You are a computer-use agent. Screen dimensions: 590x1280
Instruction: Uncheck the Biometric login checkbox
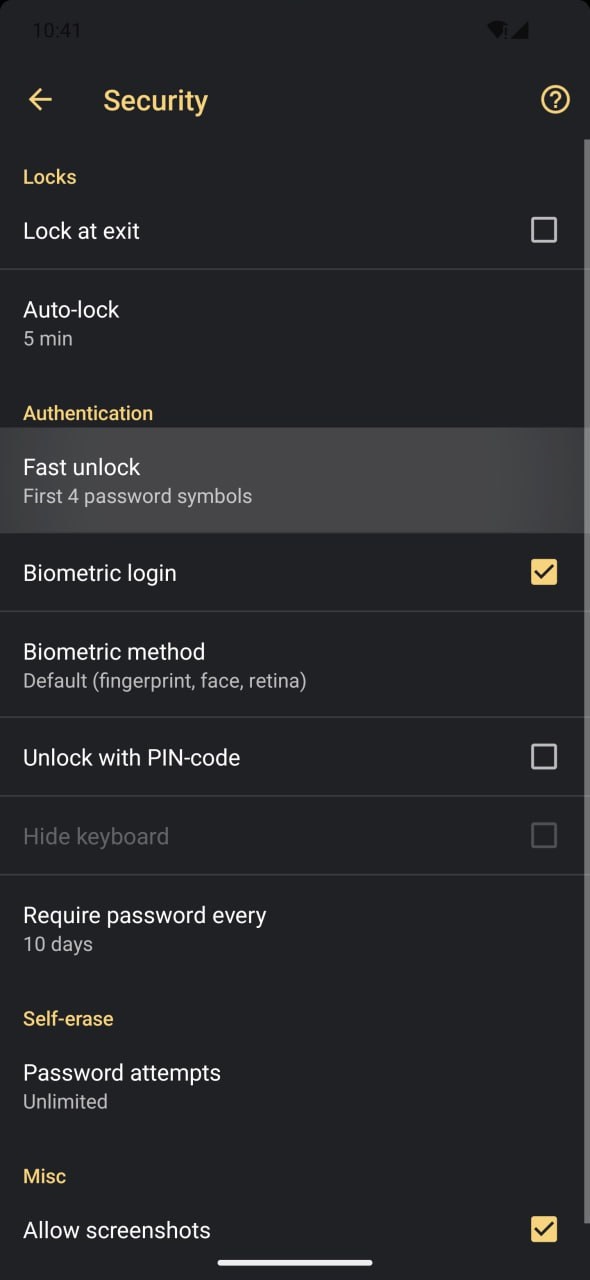click(x=544, y=572)
